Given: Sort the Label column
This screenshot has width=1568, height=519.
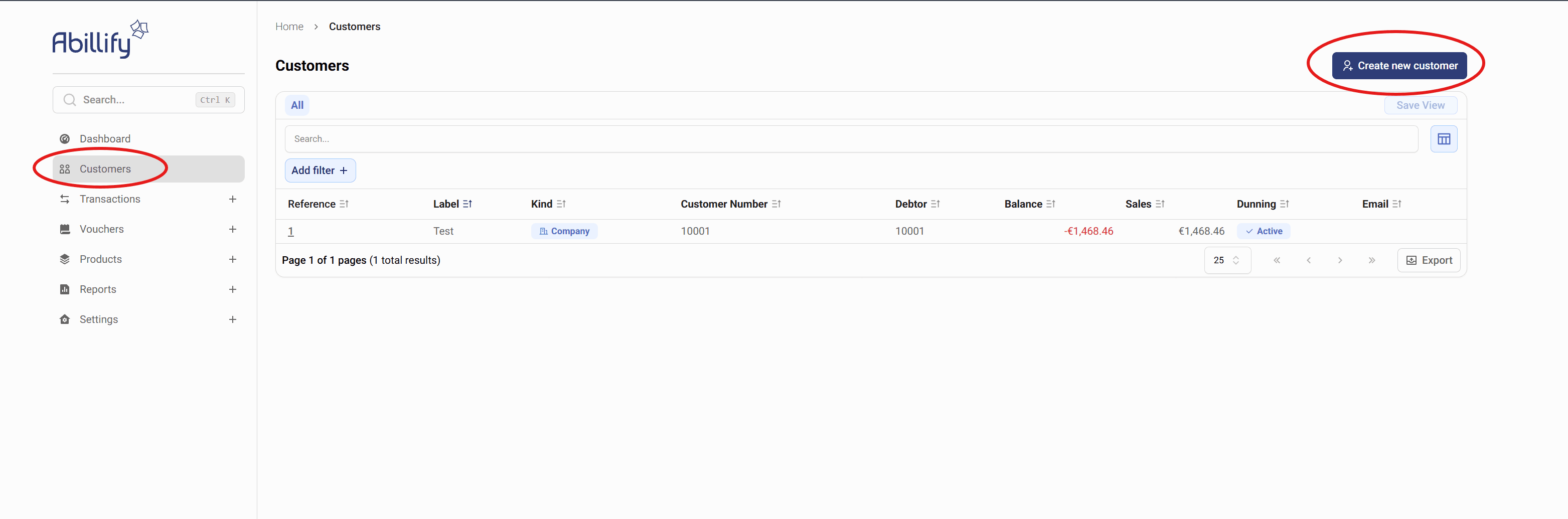Looking at the screenshot, I should click(467, 205).
